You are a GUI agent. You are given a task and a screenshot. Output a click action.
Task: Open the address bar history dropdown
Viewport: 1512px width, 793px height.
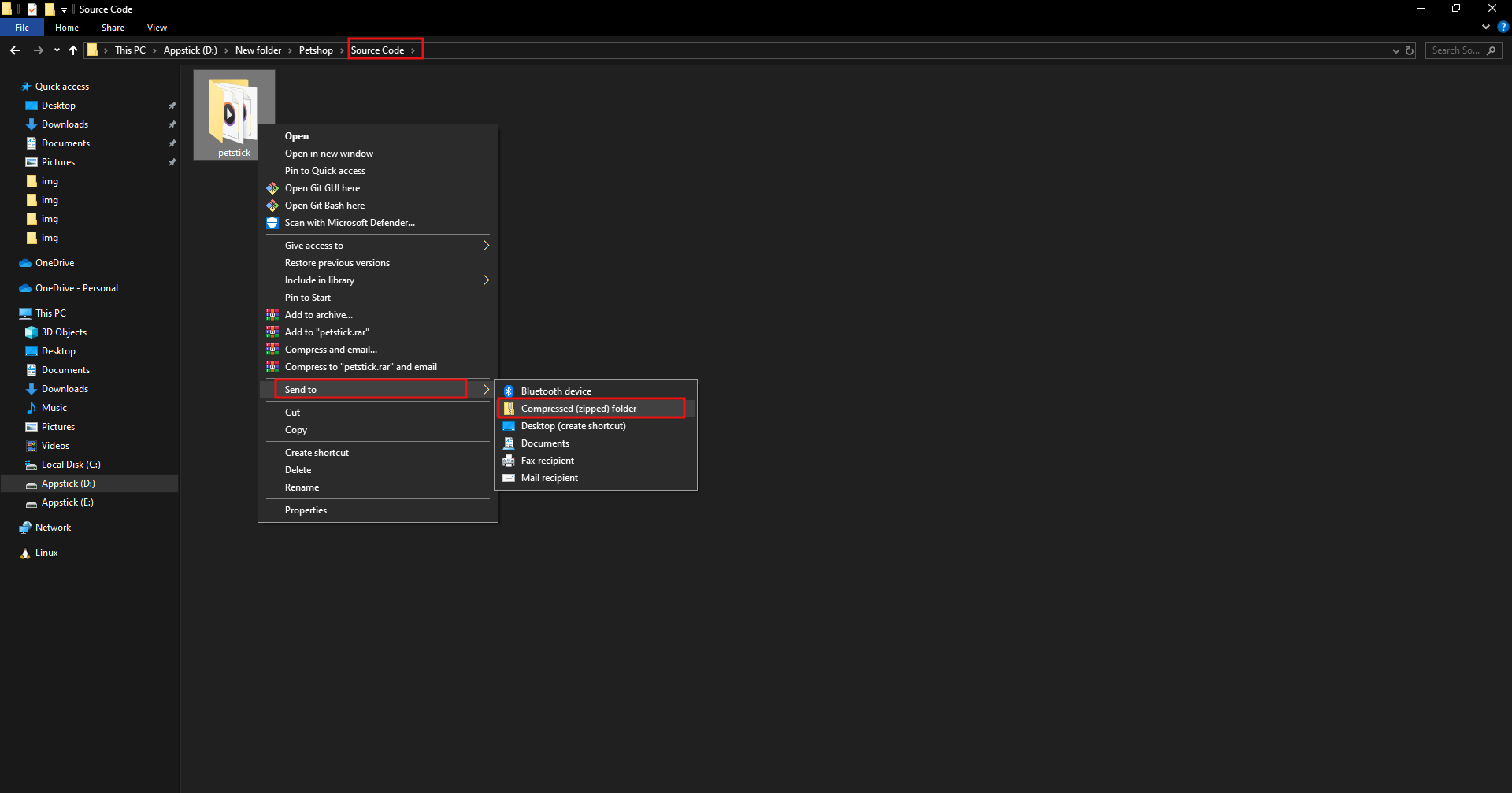(1395, 50)
